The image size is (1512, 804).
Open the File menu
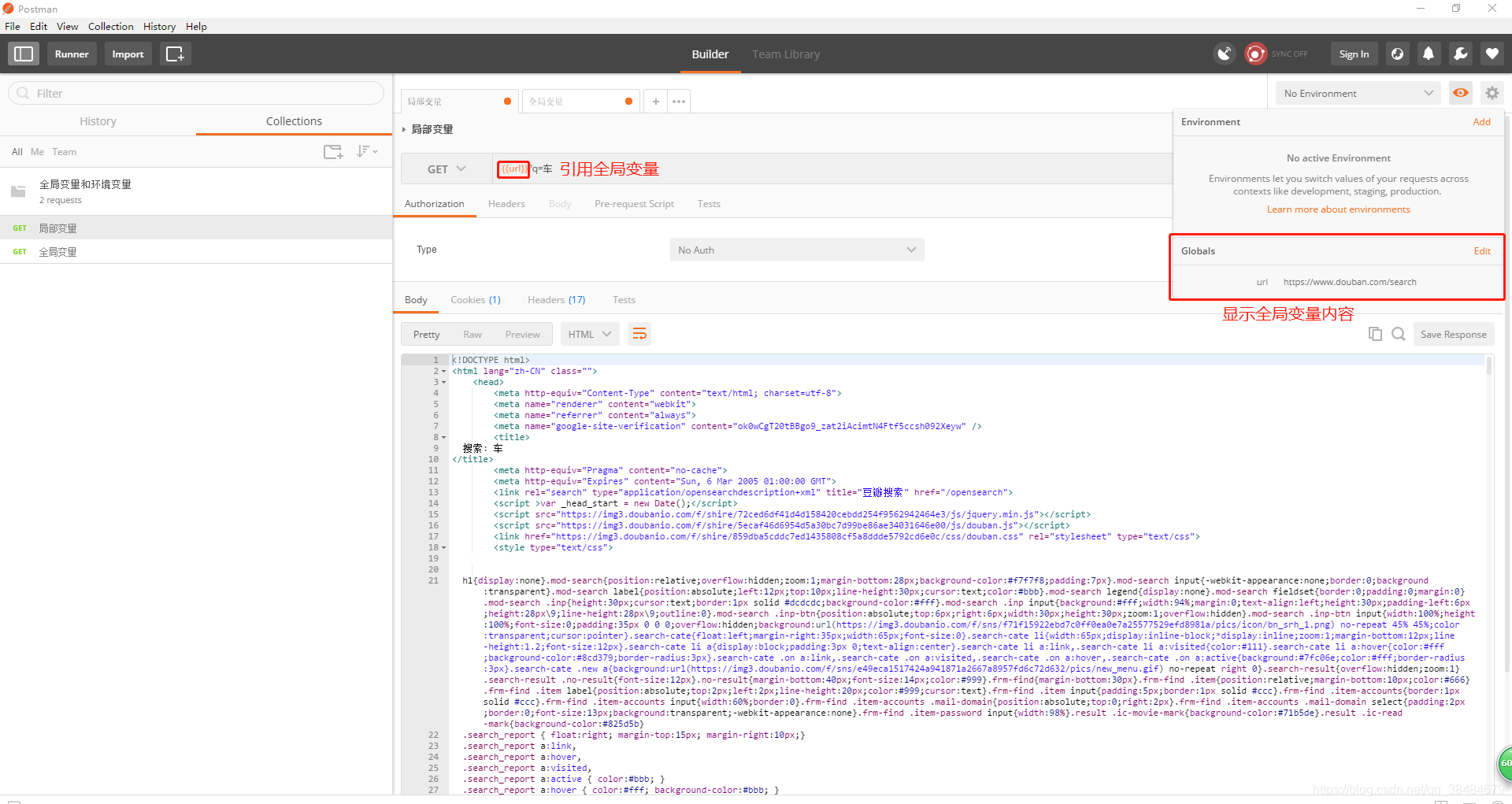click(x=12, y=26)
